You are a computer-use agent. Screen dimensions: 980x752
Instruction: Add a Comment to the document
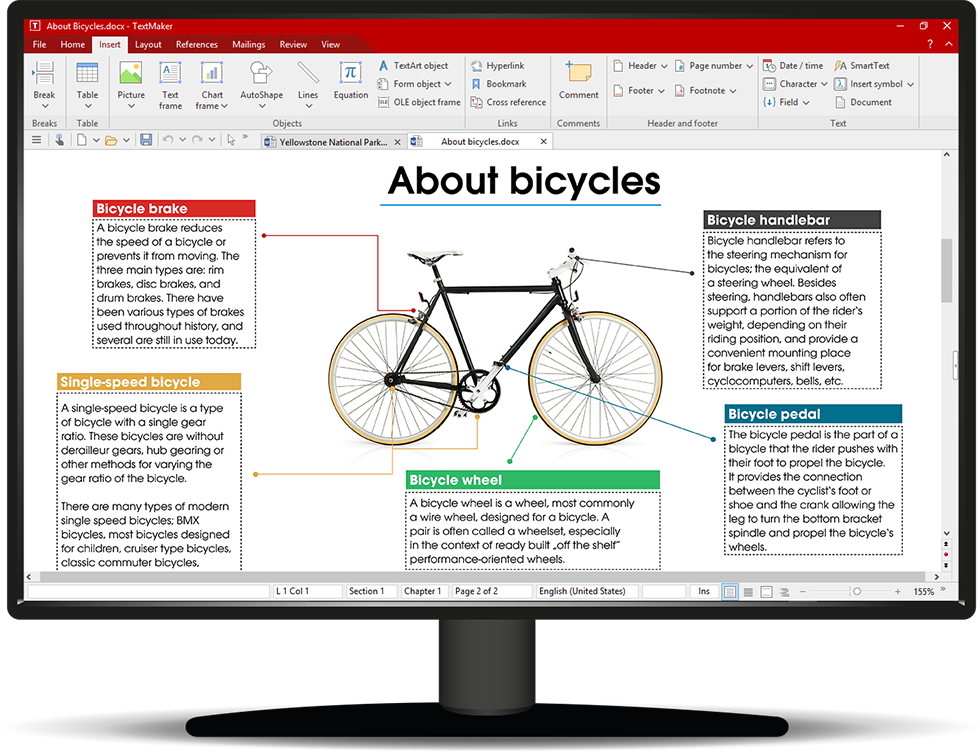coord(578,80)
